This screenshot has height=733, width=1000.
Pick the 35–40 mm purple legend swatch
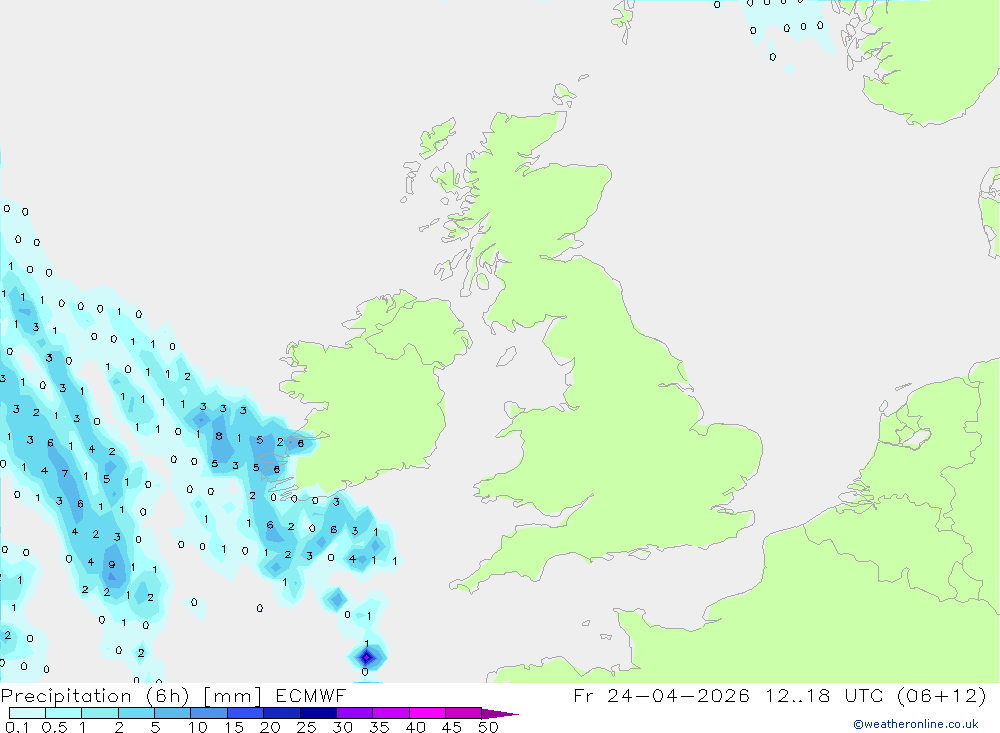click(x=390, y=713)
